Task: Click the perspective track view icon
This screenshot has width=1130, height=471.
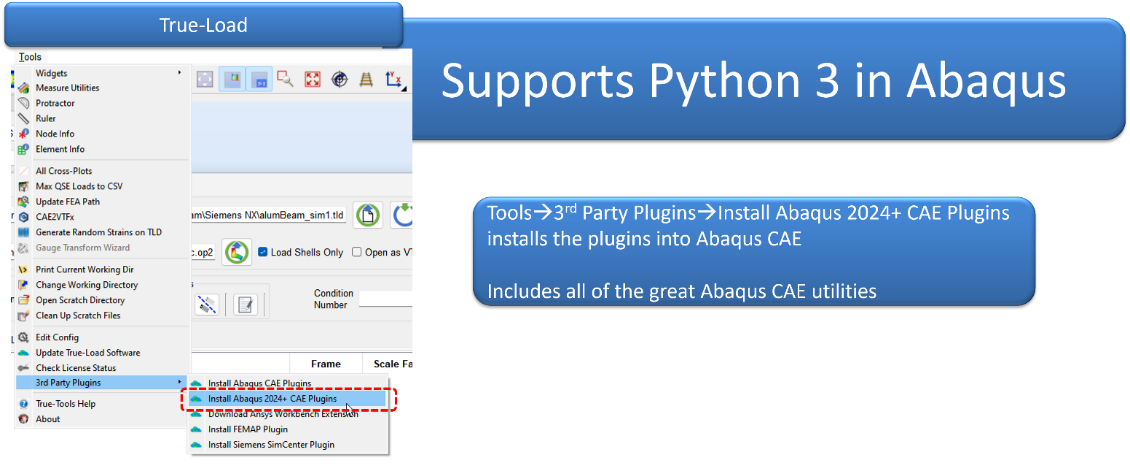Action: point(366,79)
